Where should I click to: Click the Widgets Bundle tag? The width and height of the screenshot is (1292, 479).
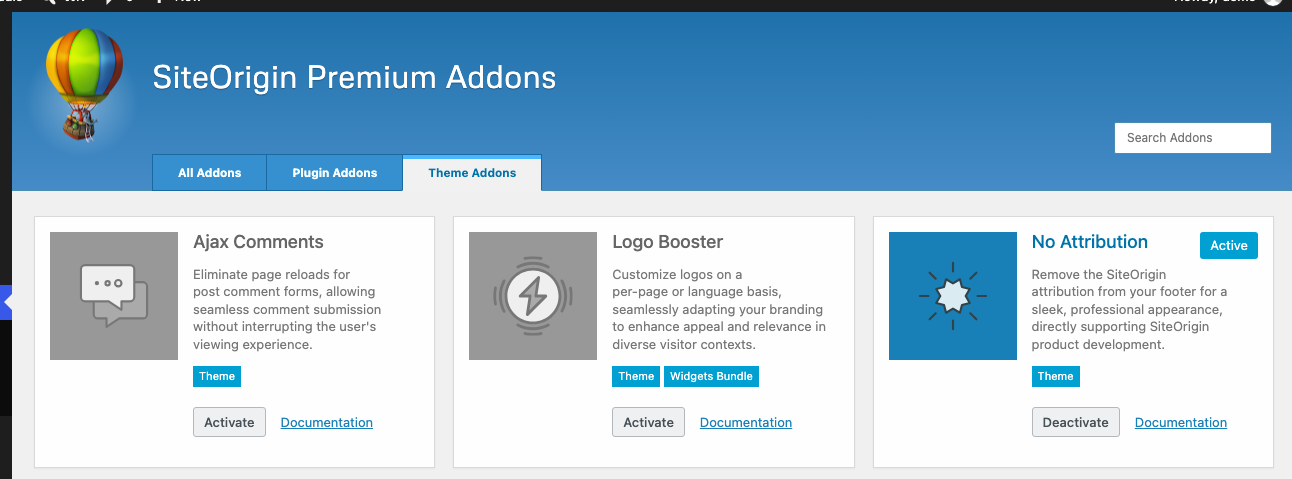(x=711, y=376)
